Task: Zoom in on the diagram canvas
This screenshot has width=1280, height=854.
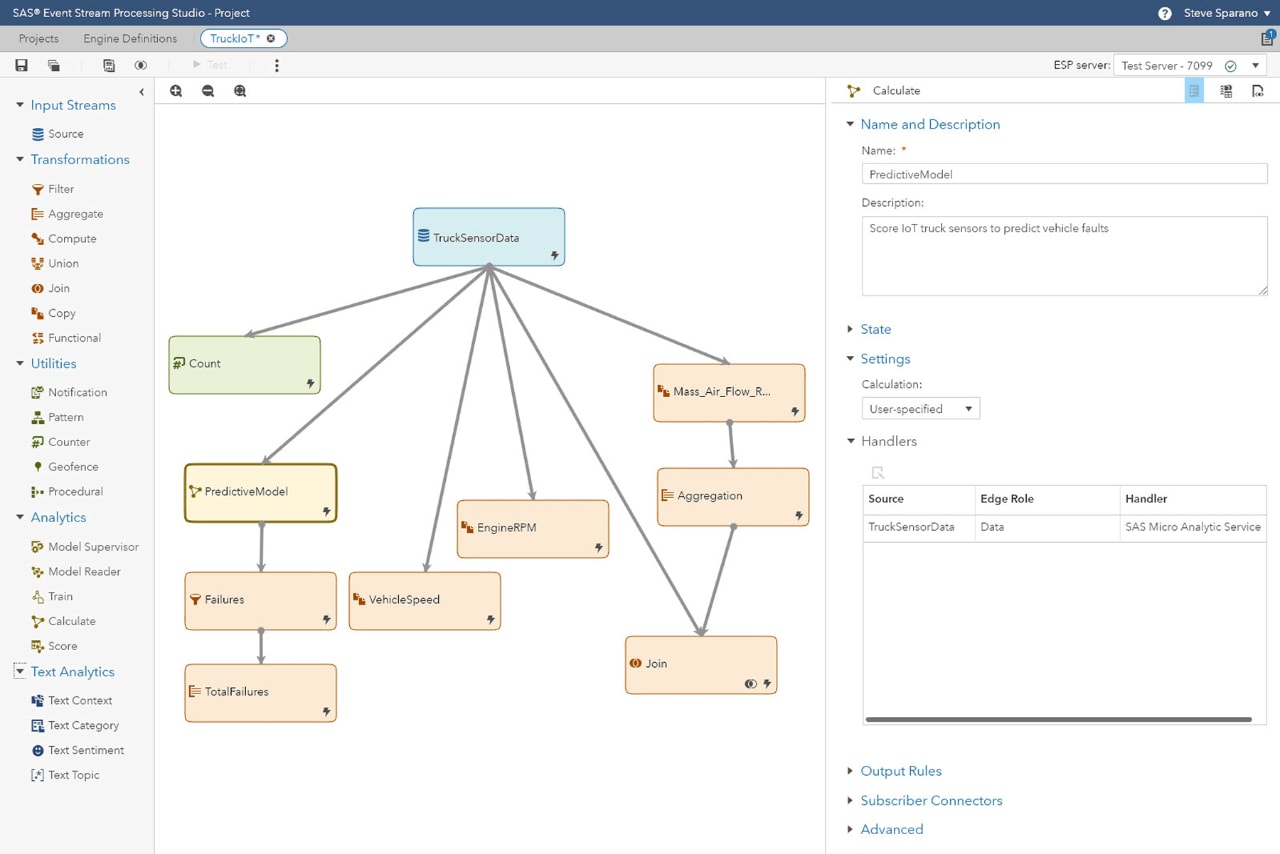Action: [176, 91]
